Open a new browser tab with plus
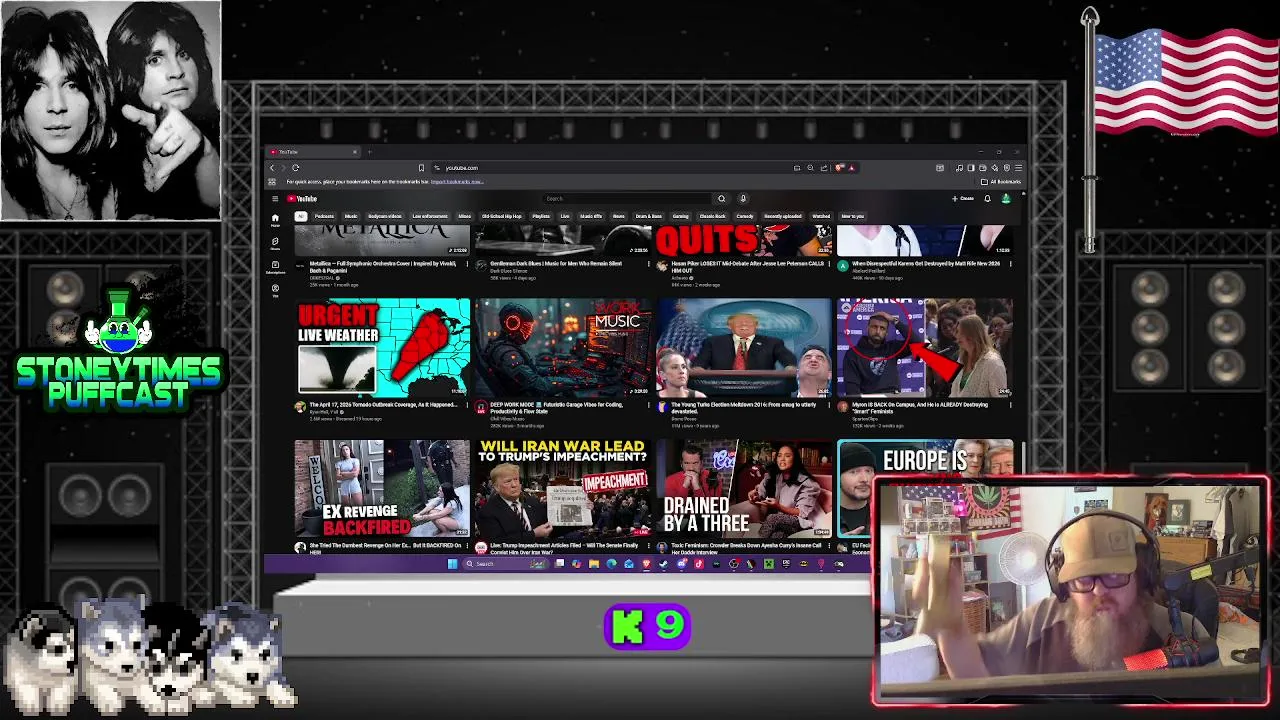The width and height of the screenshot is (1280, 720). click(370, 151)
